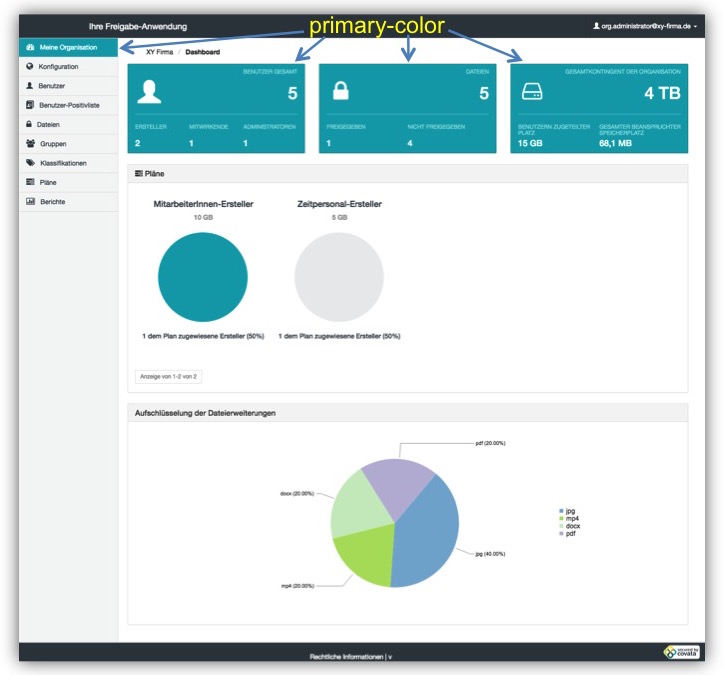Click the padlock icon on Dateien card
Screen dimensions: 724x675
click(341, 91)
